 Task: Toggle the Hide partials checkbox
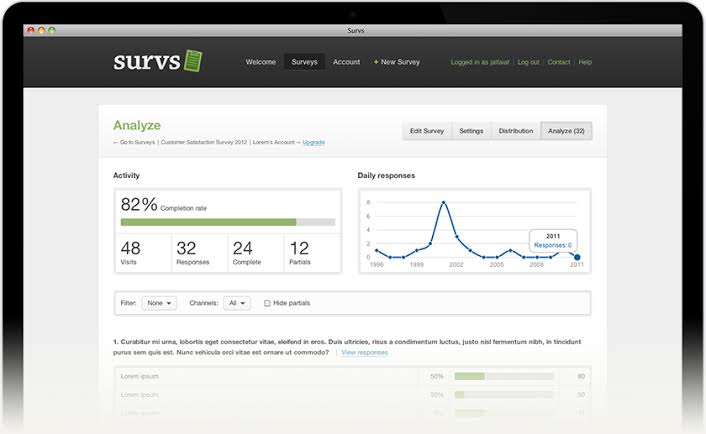267,303
